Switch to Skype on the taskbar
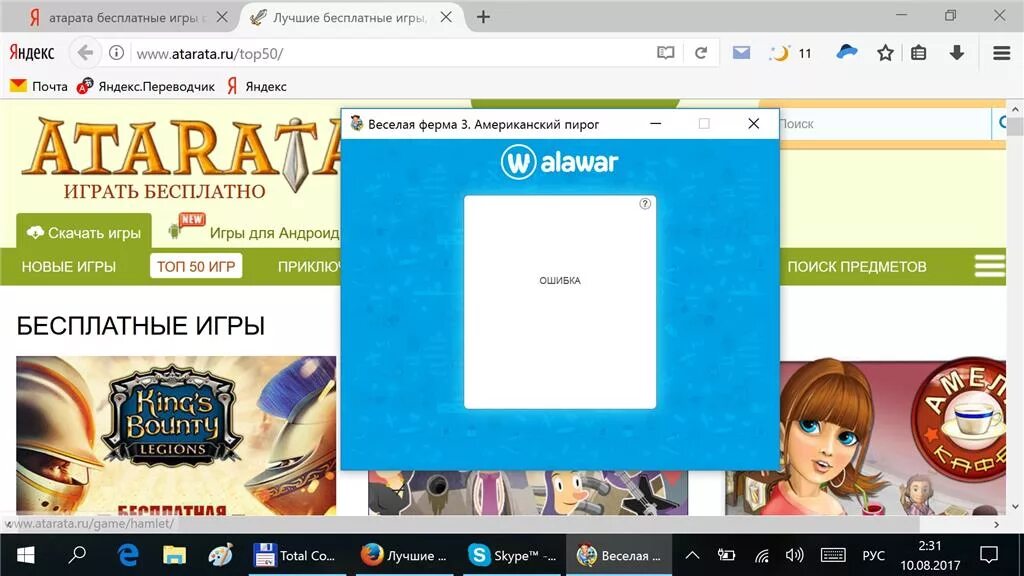Image resolution: width=1024 pixels, height=576 pixels. pos(513,555)
